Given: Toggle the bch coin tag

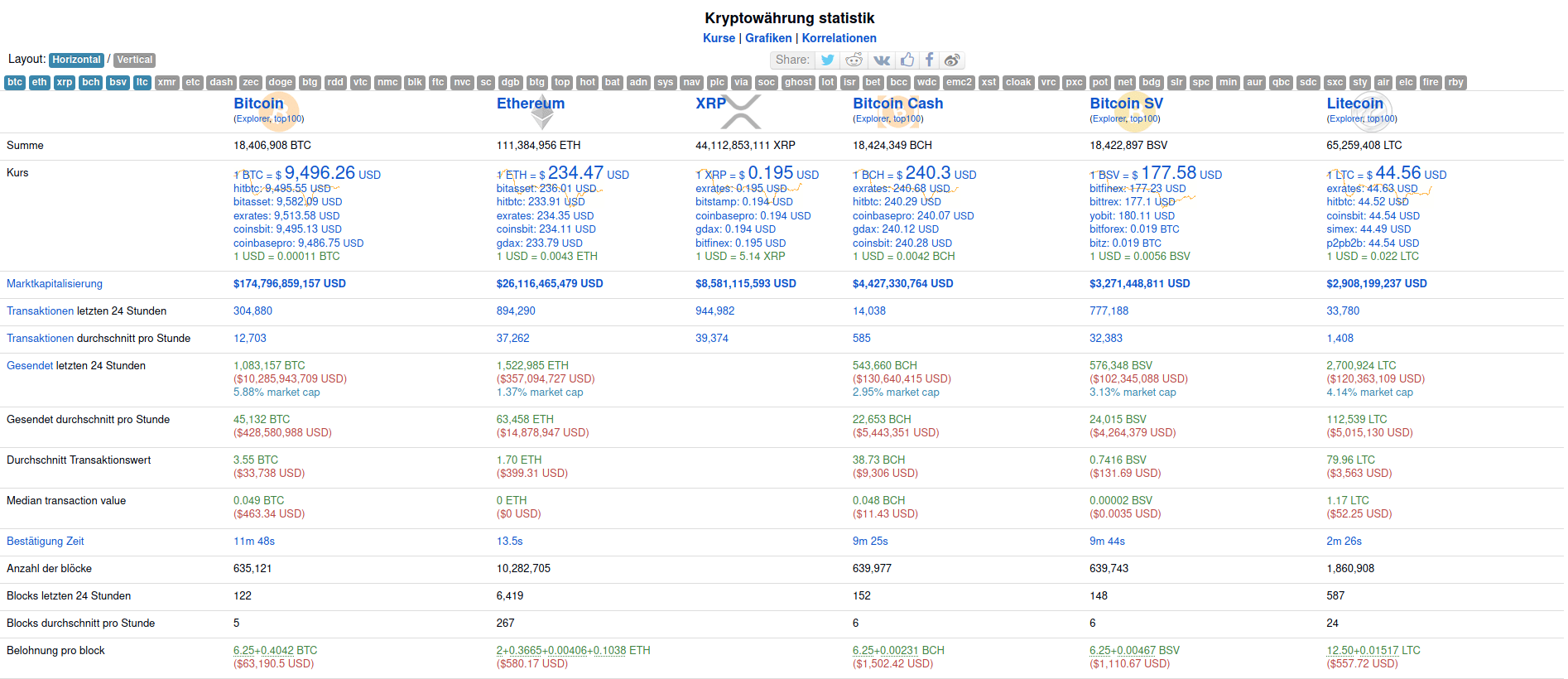Looking at the screenshot, I should tap(91, 83).
